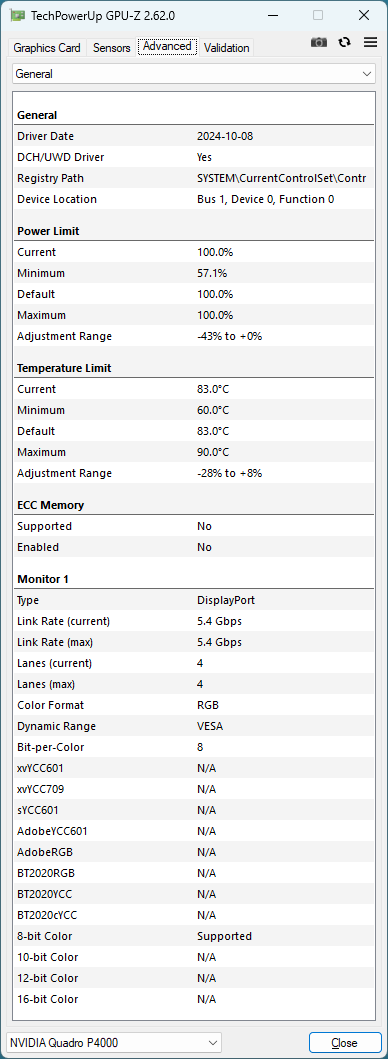Minimize the GPU-Z window
Image resolution: width=388 pixels, height=1059 pixels.
coord(272,15)
